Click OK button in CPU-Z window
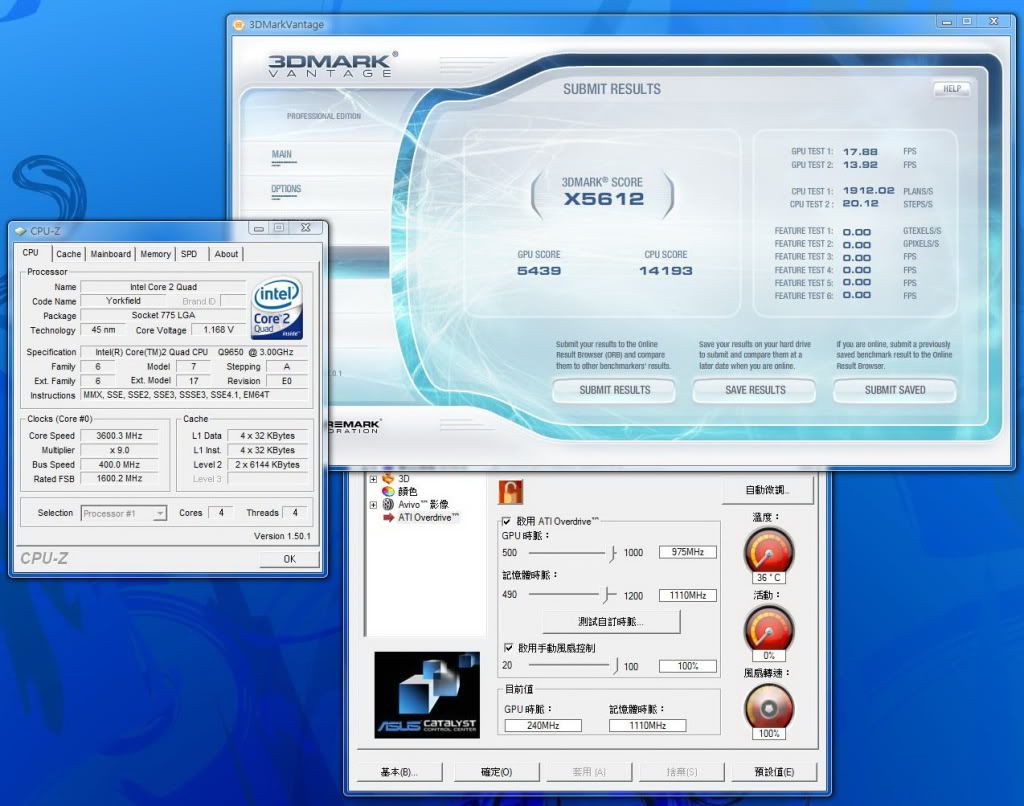Viewport: 1024px width, 806px height. [289, 559]
